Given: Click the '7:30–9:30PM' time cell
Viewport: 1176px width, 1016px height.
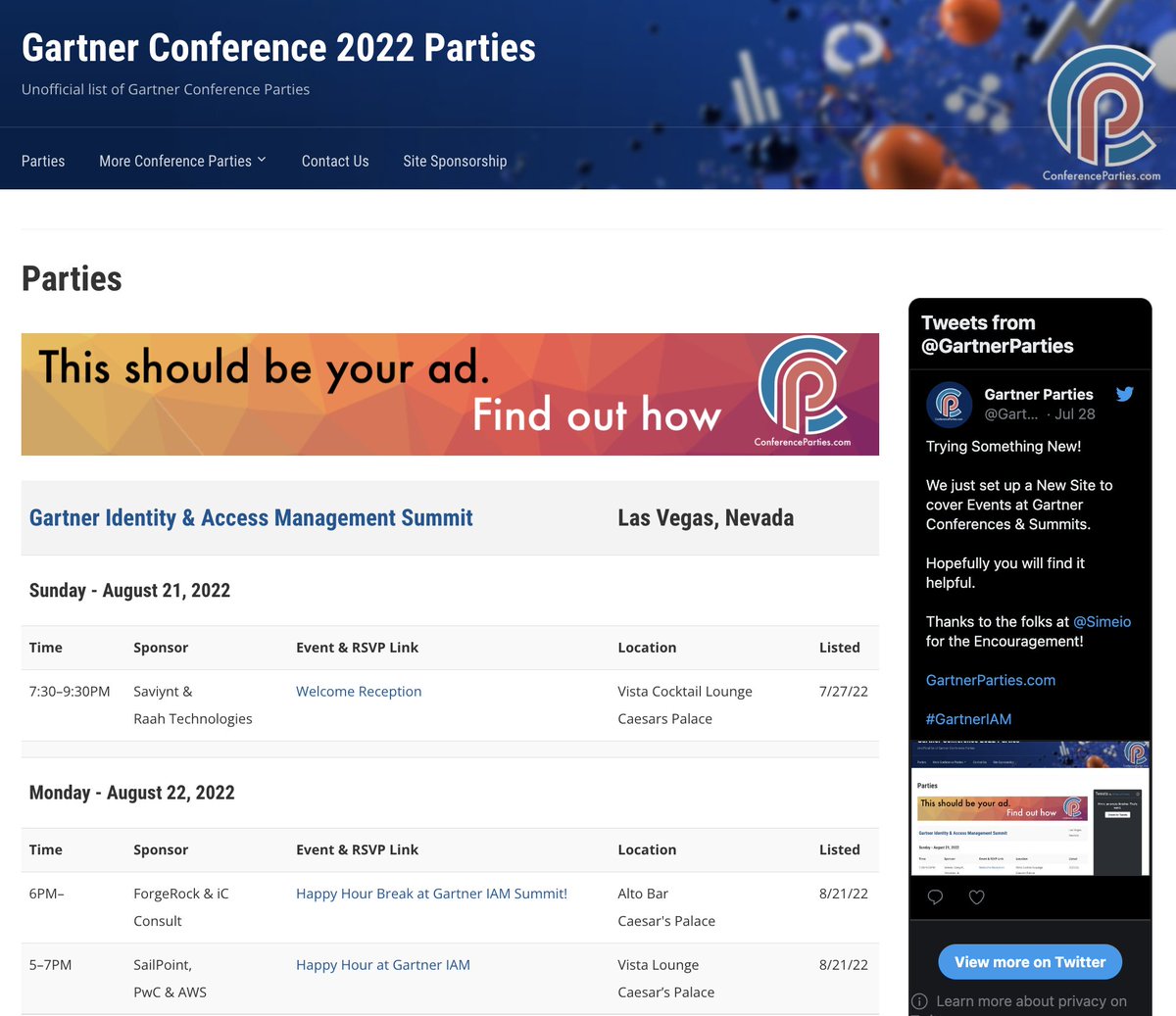Looking at the screenshot, I should coord(70,691).
